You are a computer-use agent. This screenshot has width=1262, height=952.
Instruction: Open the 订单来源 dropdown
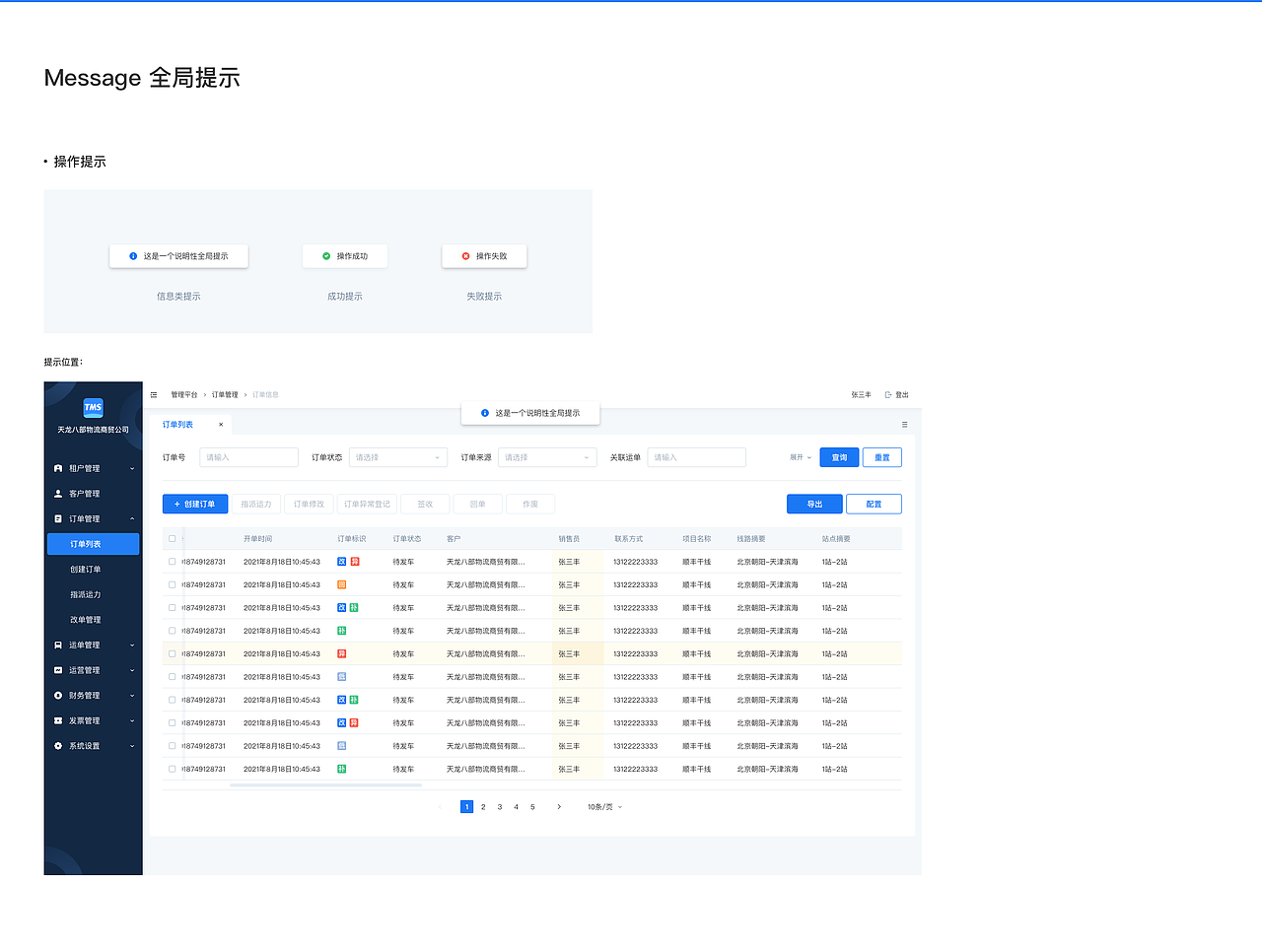point(549,457)
